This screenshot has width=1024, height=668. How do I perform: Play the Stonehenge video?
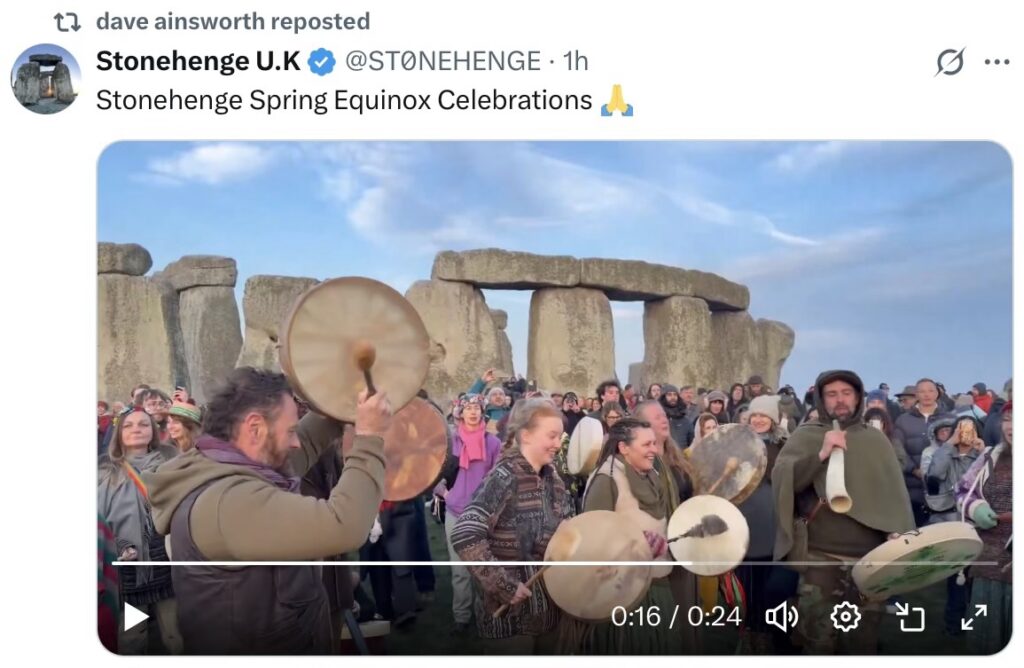(136, 617)
